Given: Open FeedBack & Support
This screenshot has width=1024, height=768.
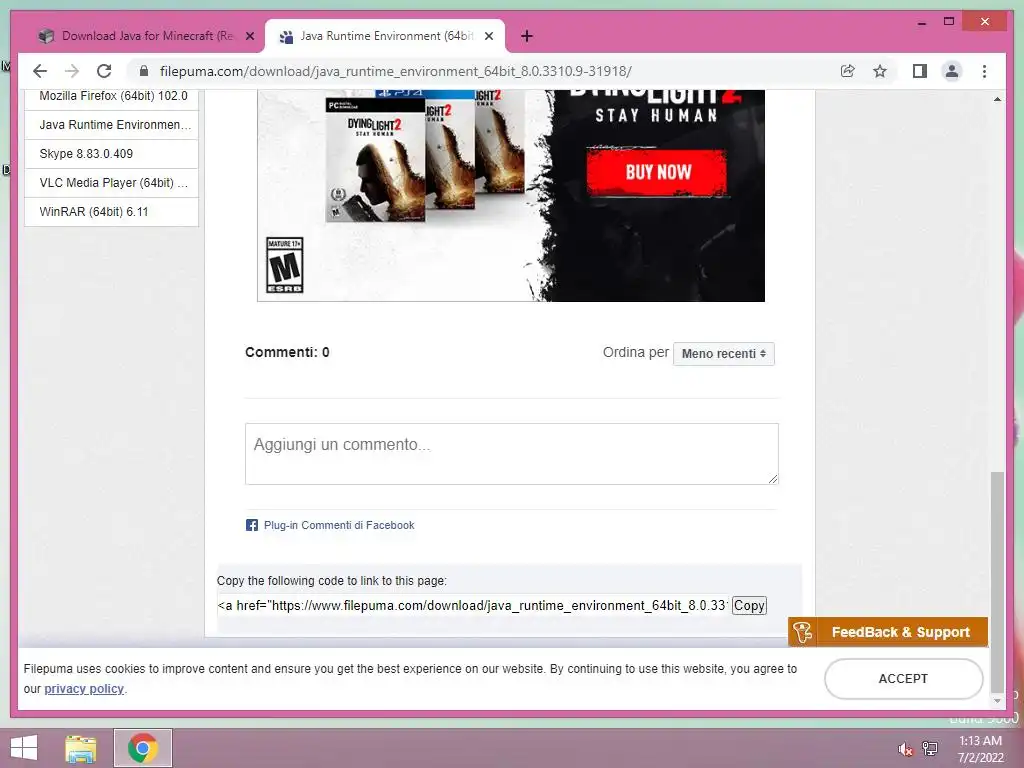Looking at the screenshot, I should point(888,632).
